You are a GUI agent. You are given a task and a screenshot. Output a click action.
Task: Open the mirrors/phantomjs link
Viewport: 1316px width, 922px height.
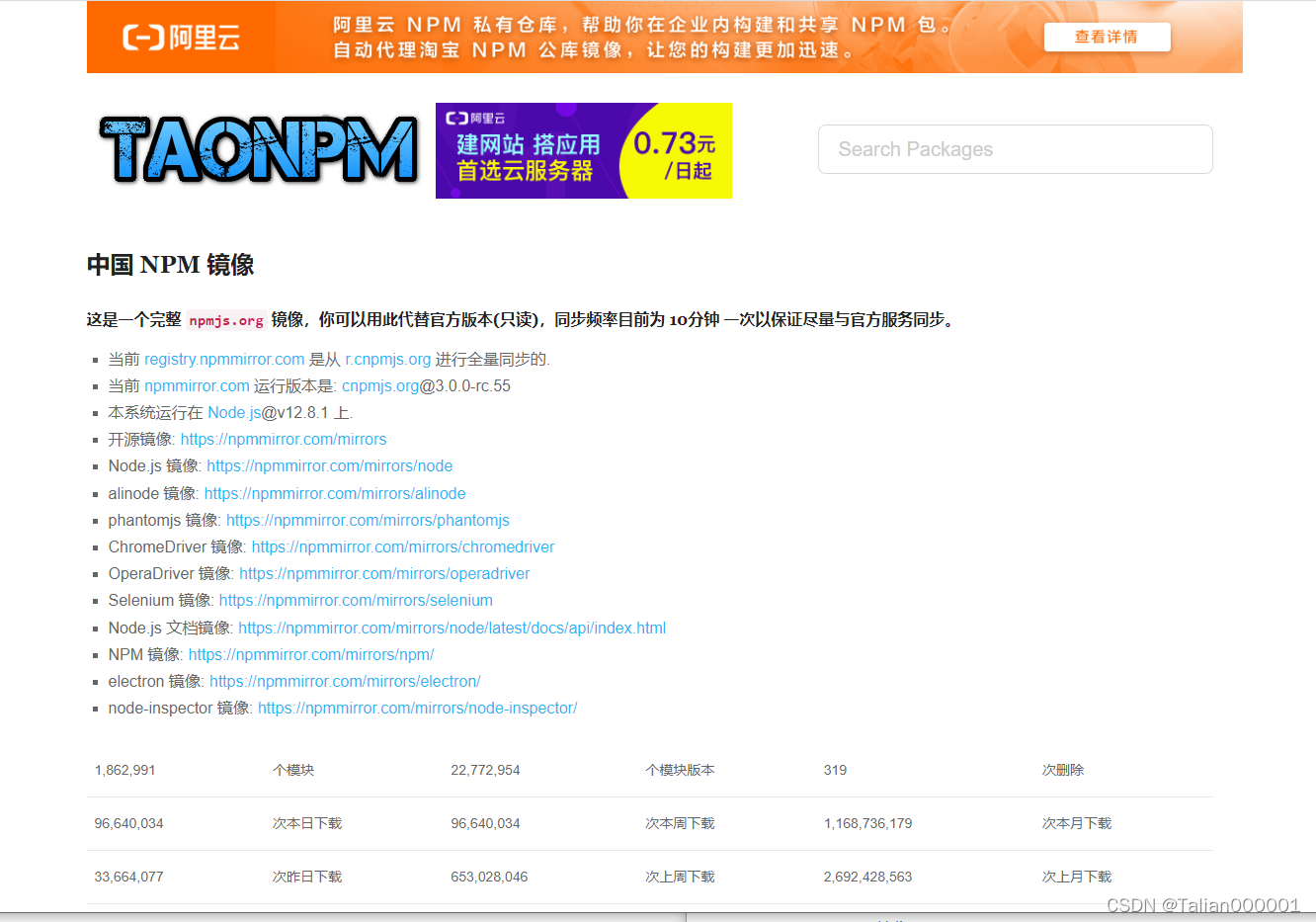pyautogui.click(x=368, y=520)
